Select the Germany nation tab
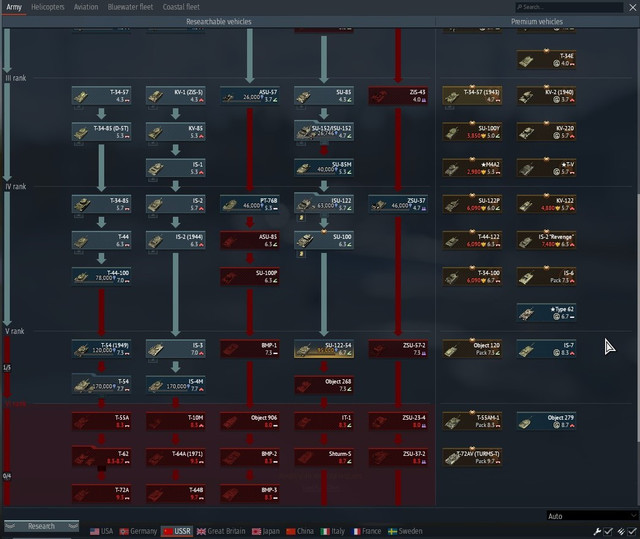This screenshot has height=539, width=640. (x=138, y=531)
